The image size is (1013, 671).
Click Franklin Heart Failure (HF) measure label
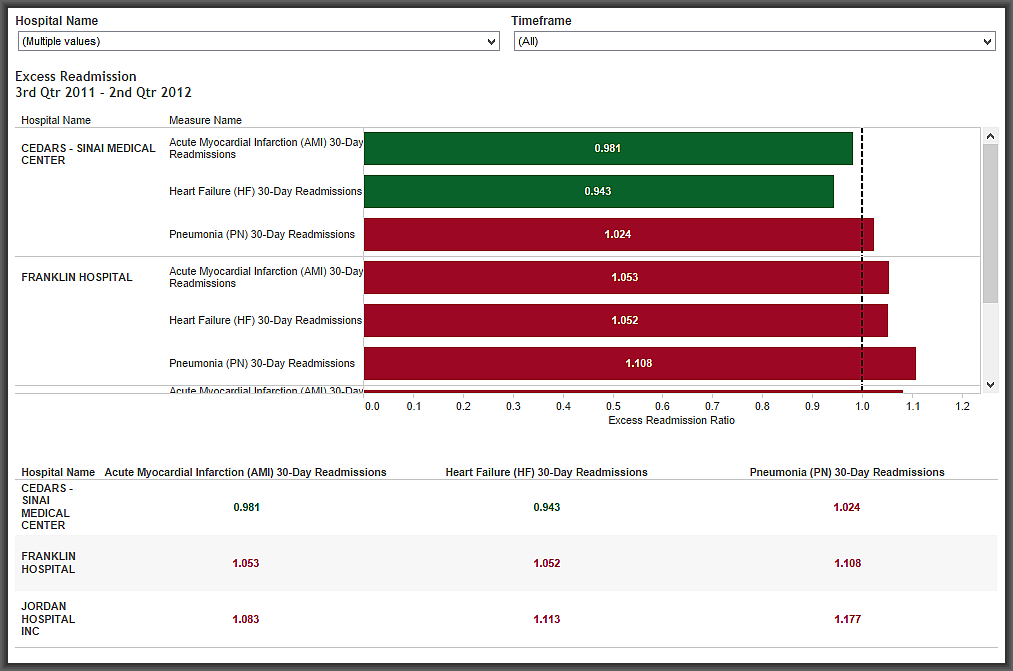point(266,320)
